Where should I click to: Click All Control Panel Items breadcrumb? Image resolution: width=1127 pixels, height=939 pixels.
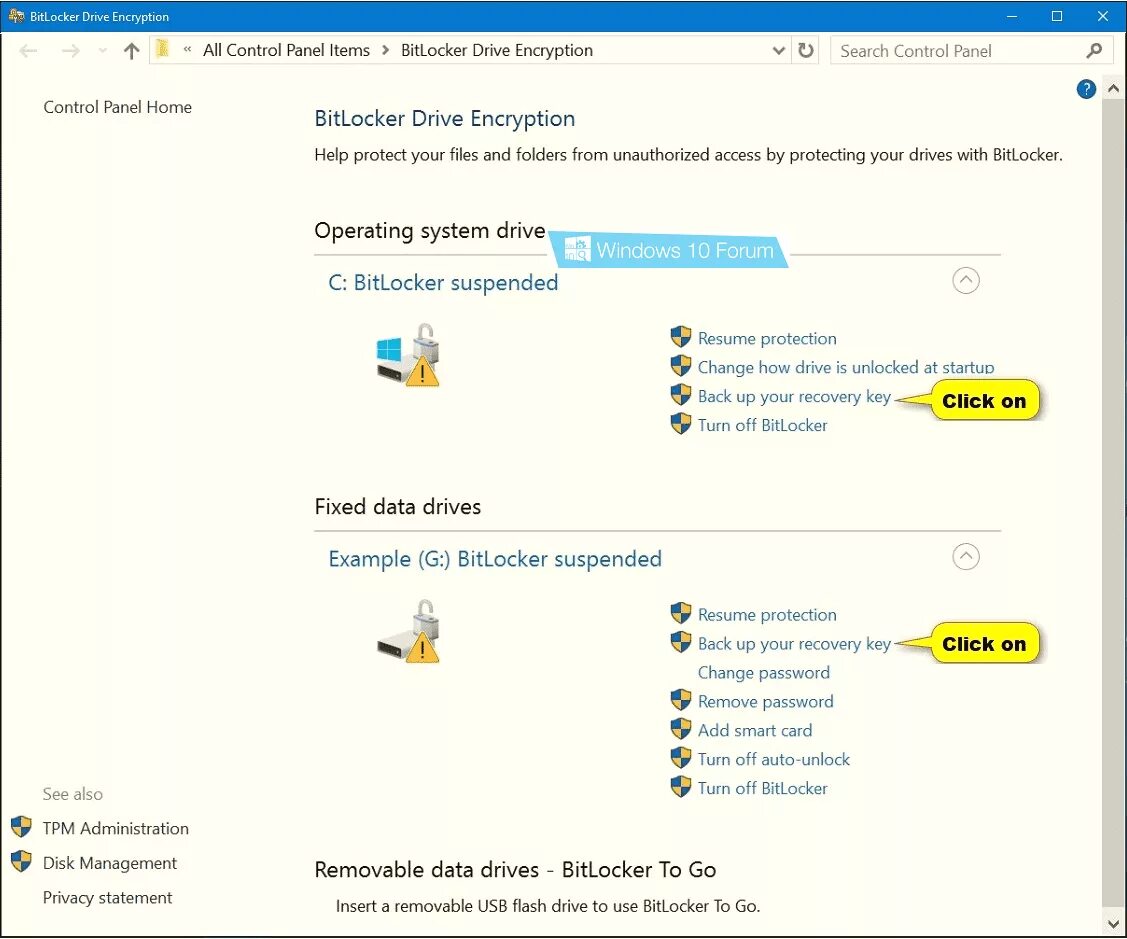(286, 50)
